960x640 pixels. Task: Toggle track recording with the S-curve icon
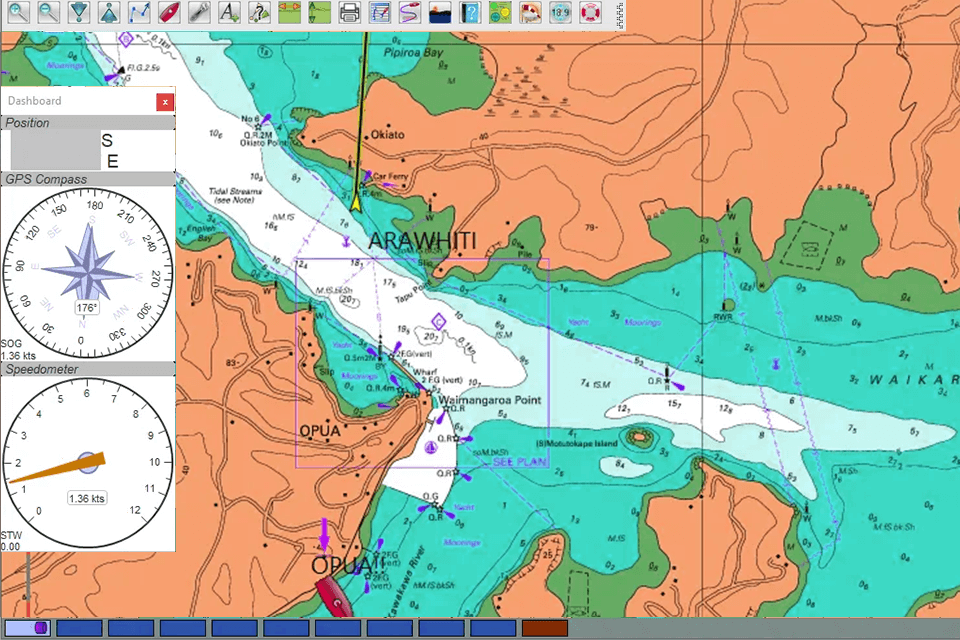[412, 13]
